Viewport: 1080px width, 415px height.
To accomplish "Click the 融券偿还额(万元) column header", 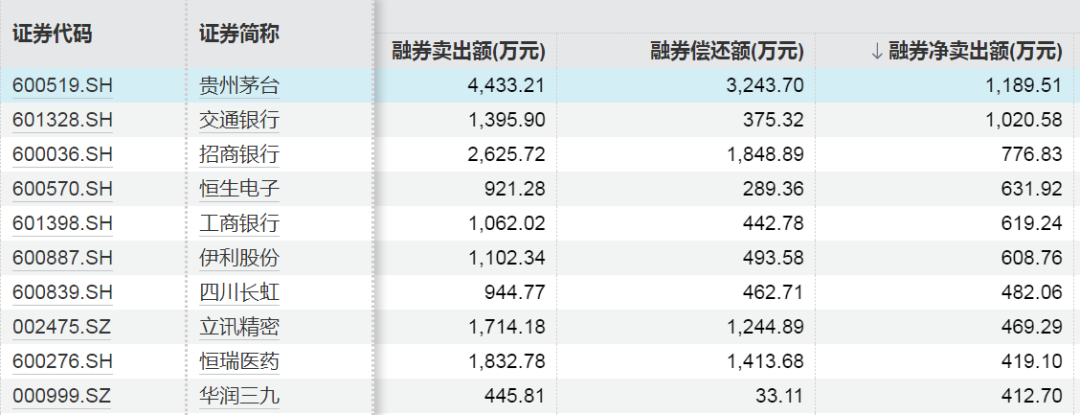I will coord(727,51).
